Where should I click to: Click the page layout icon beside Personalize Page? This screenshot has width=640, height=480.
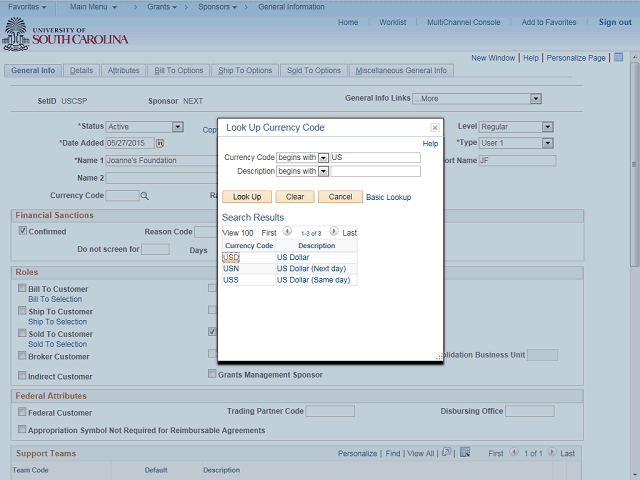(618, 58)
